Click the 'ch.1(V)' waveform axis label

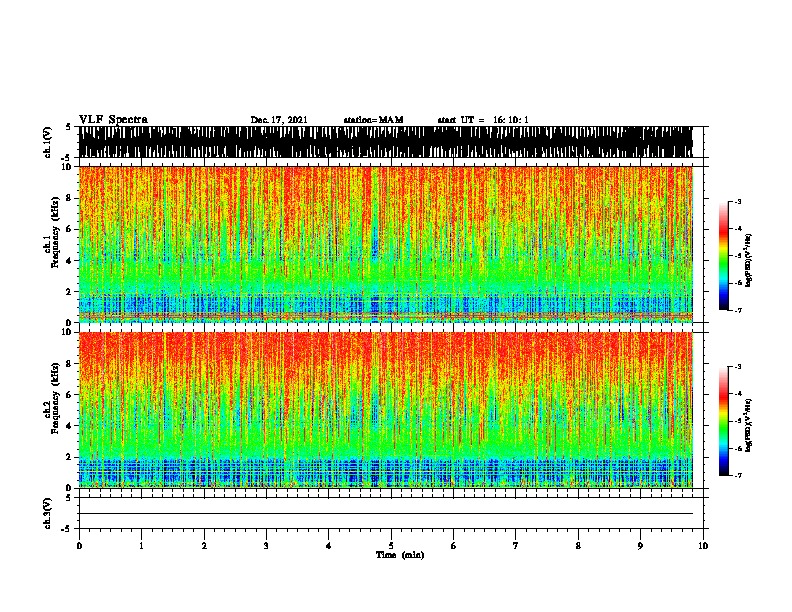(x=48, y=142)
